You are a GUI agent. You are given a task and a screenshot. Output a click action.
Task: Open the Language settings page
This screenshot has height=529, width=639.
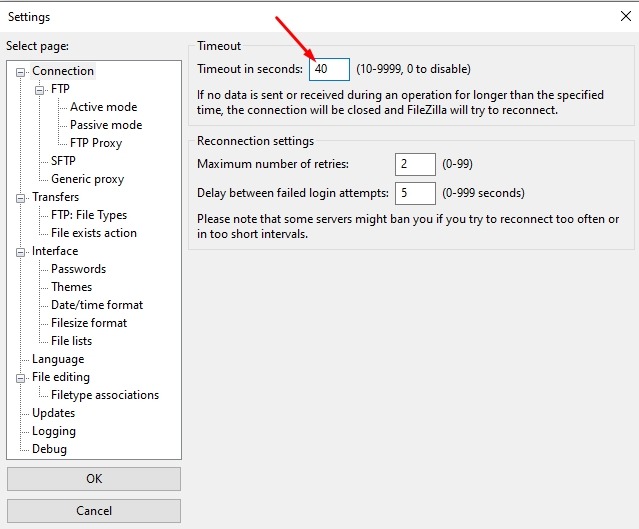tap(58, 359)
